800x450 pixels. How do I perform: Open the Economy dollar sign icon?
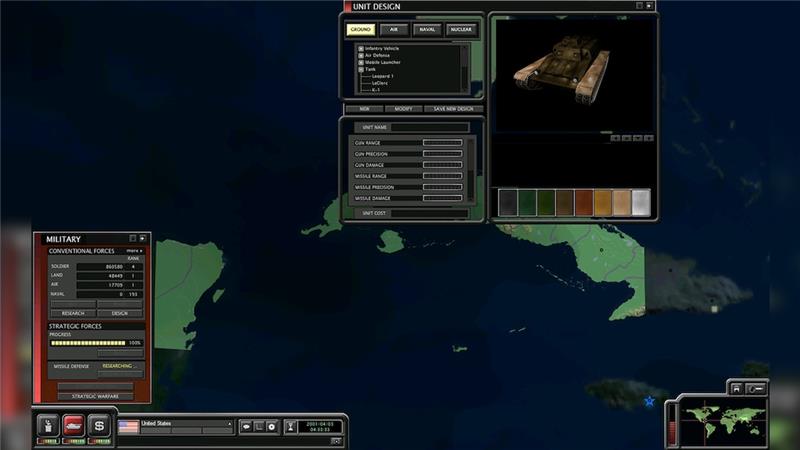[x=99, y=423]
